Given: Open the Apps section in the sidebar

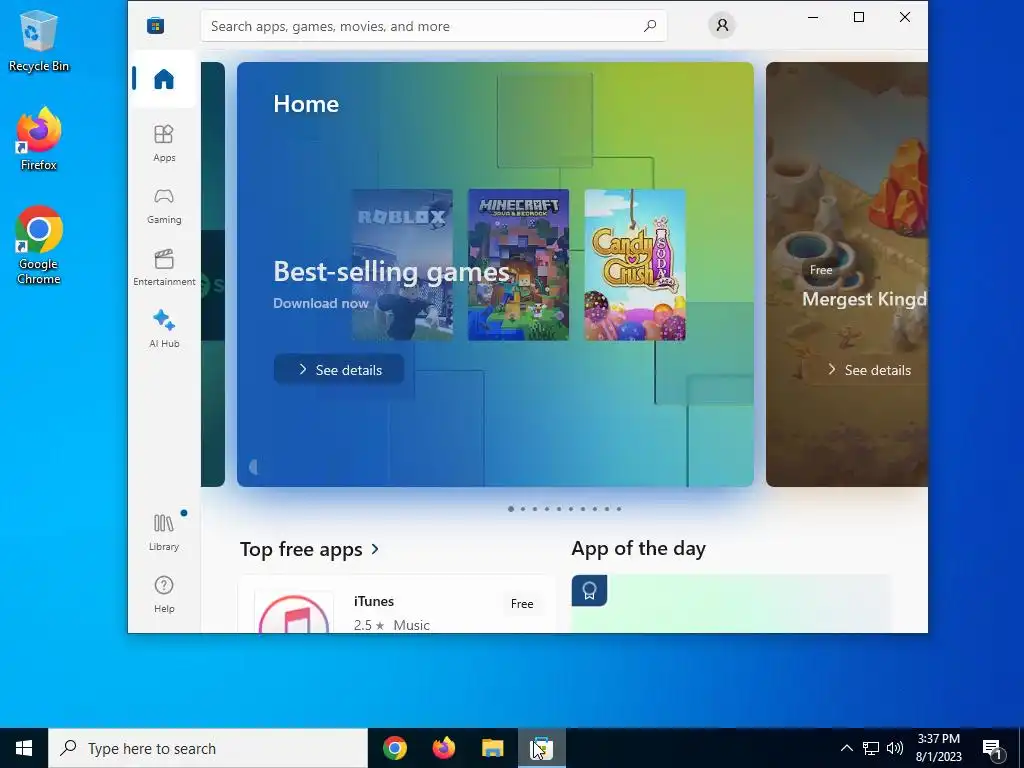Looking at the screenshot, I should (x=164, y=143).
